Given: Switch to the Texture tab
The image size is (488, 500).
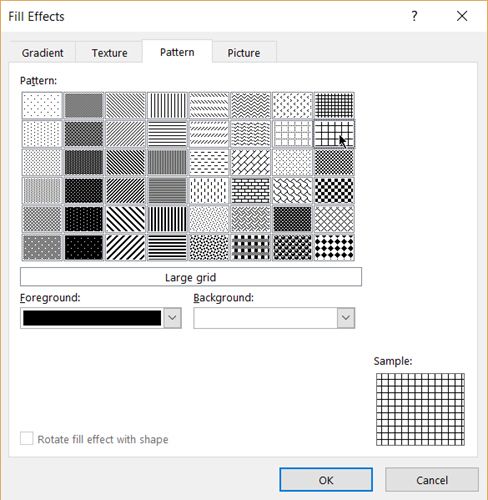Looking at the screenshot, I should tap(109, 53).
